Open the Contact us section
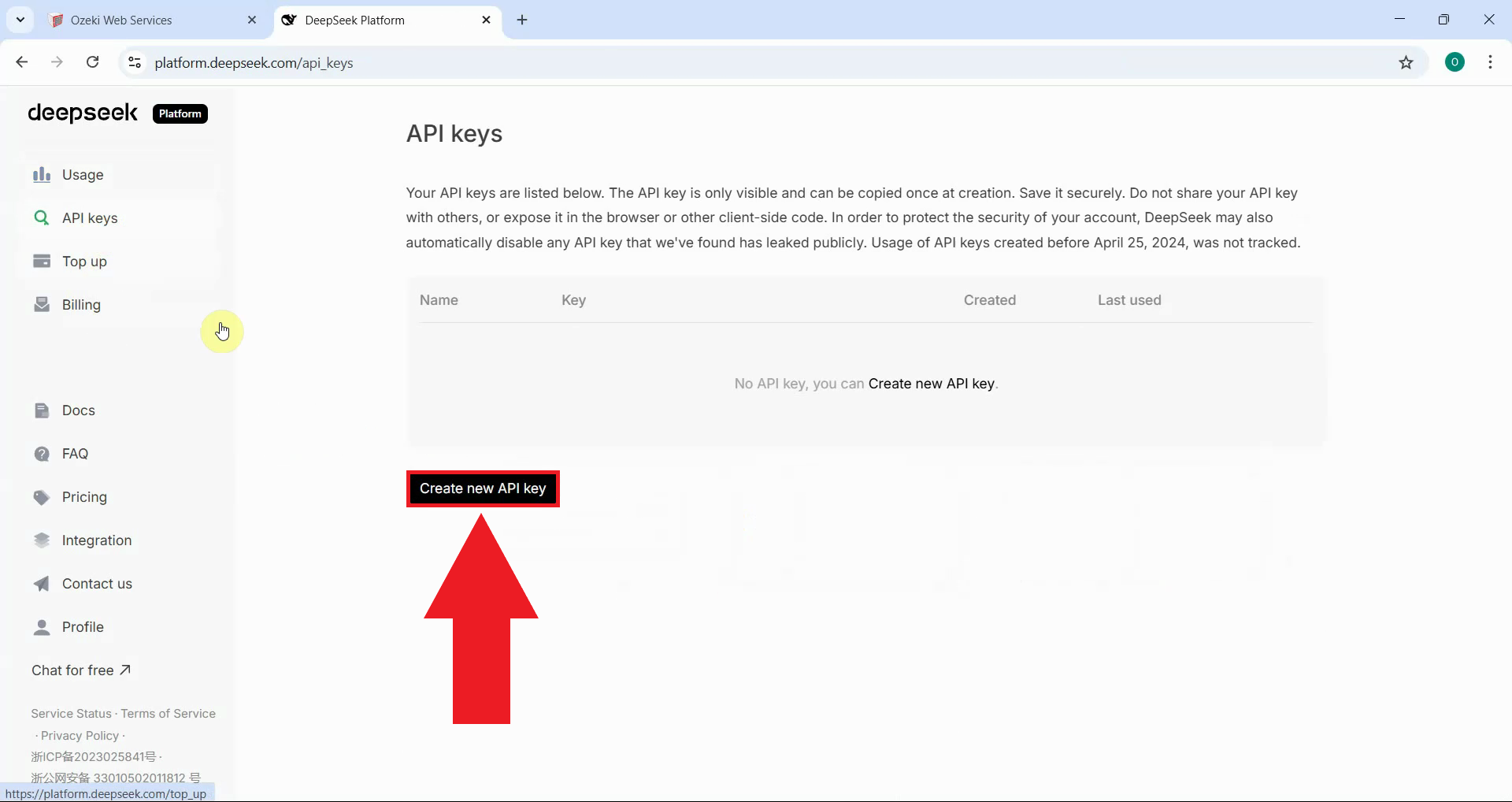This screenshot has height=802, width=1512. [x=97, y=583]
